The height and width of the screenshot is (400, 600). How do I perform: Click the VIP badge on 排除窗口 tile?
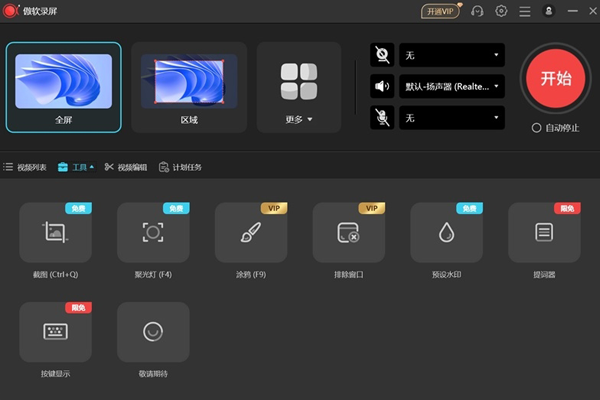pos(372,208)
